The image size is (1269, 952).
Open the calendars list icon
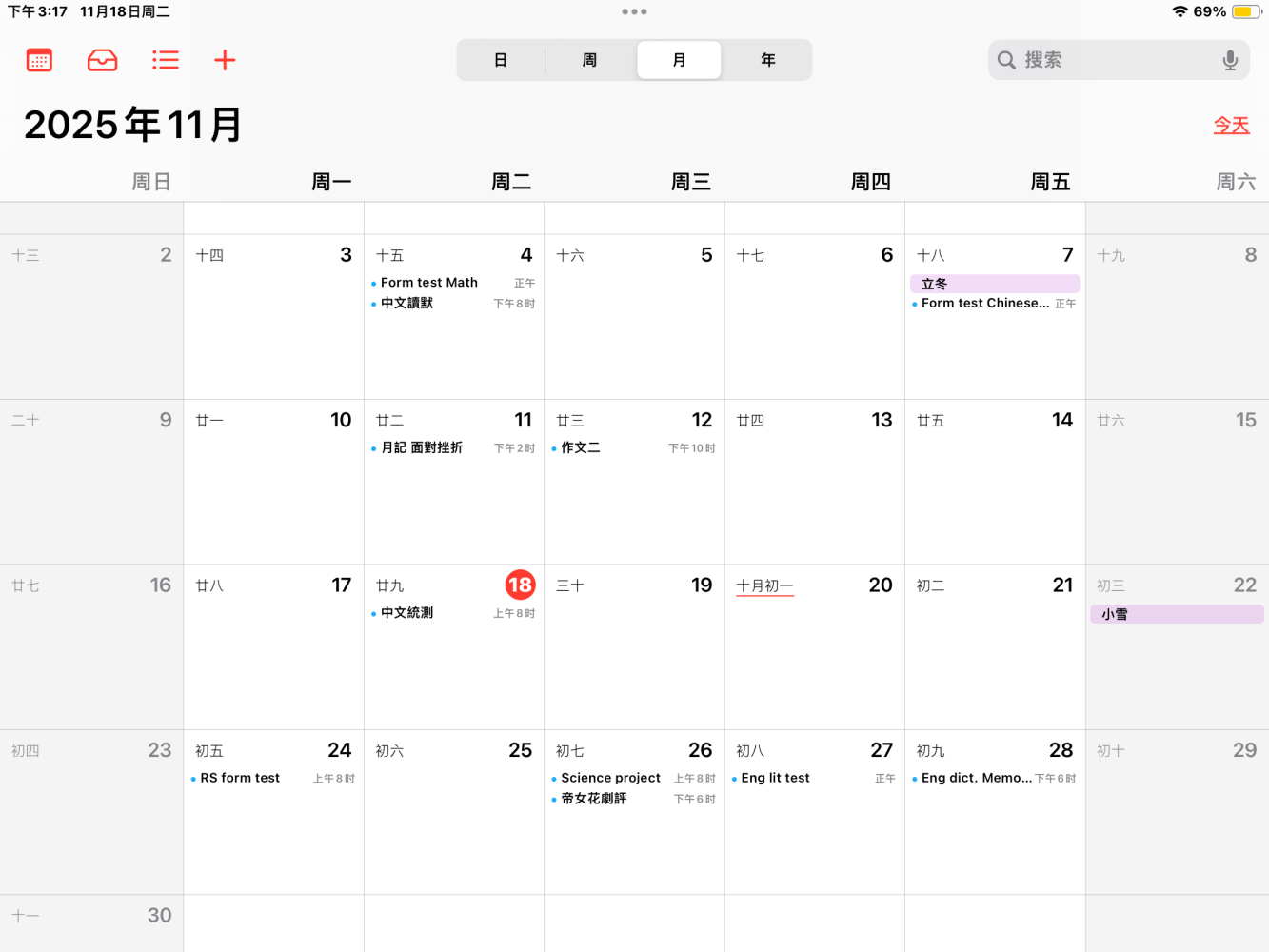coord(39,60)
